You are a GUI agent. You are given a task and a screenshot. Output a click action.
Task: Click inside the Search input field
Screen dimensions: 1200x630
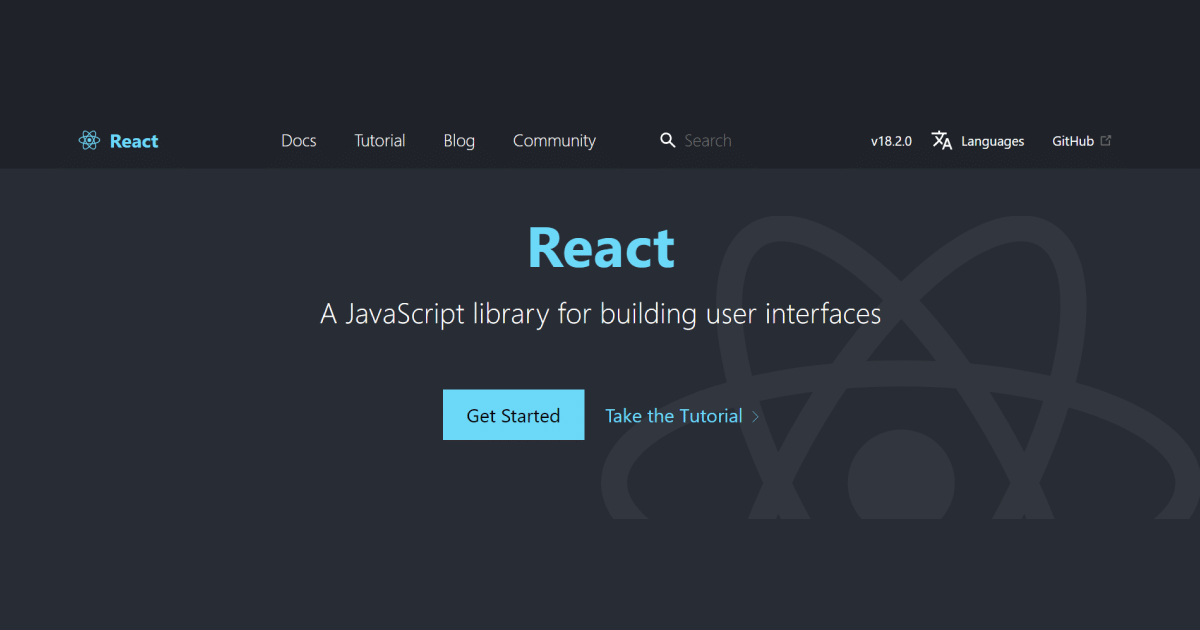point(720,140)
